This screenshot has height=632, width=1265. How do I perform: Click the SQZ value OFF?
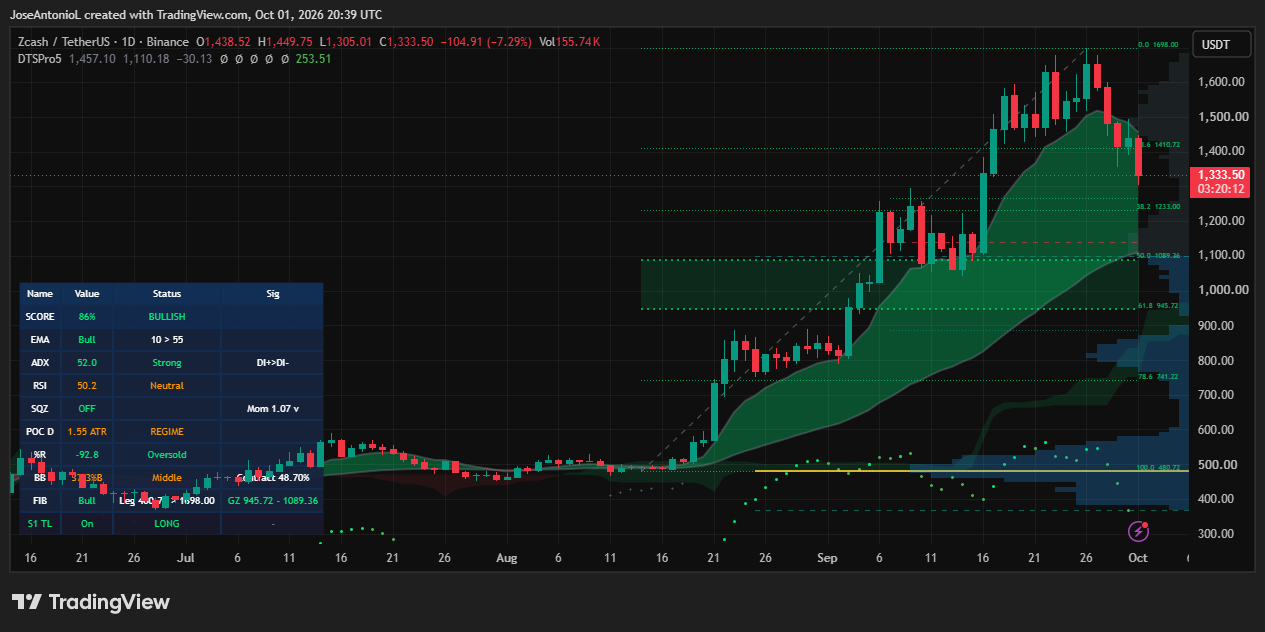pyautogui.click(x=87, y=409)
